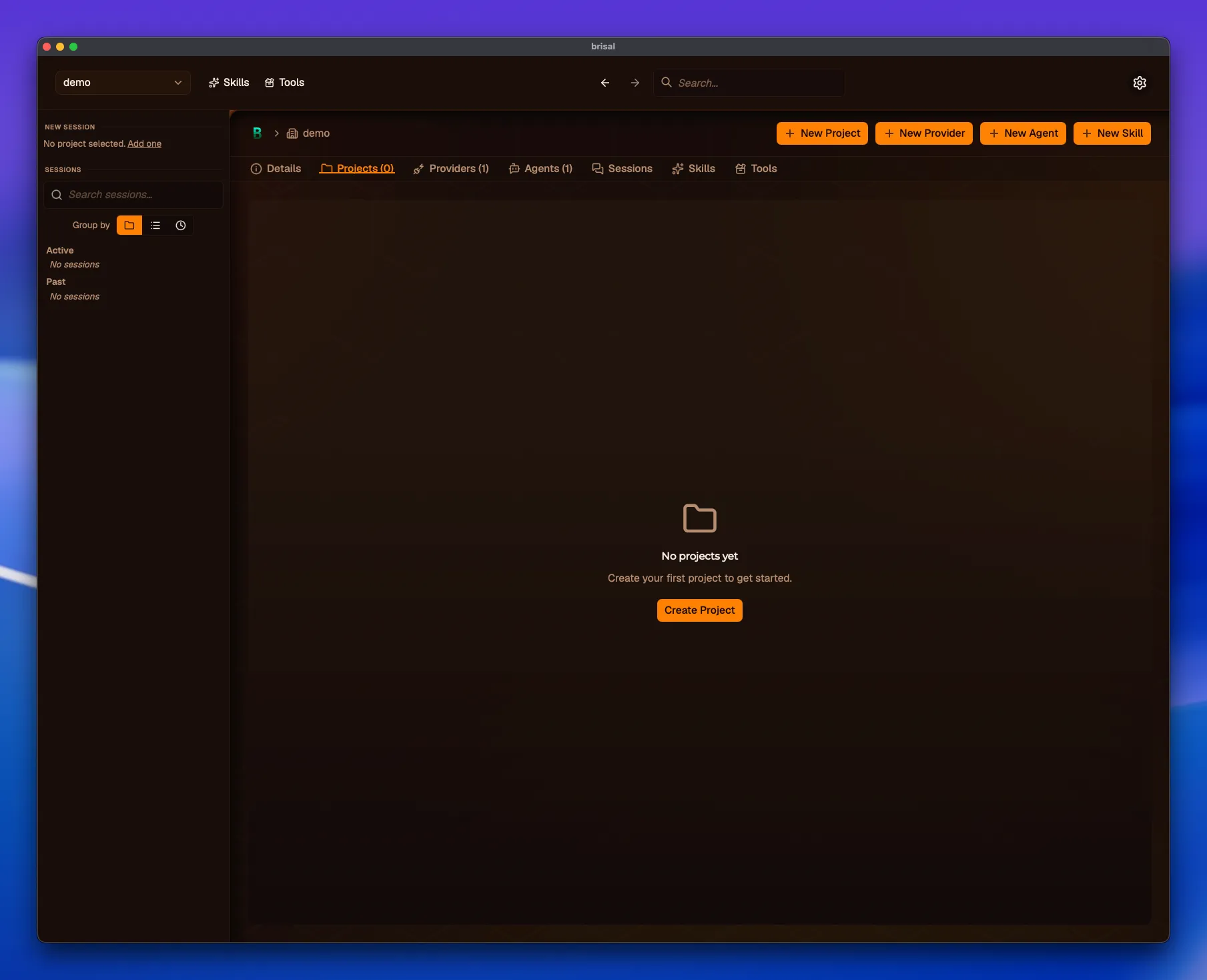Viewport: 1207px width, 980px height.
Task: Click the No projects yet text
Action: tap(699, 556)
